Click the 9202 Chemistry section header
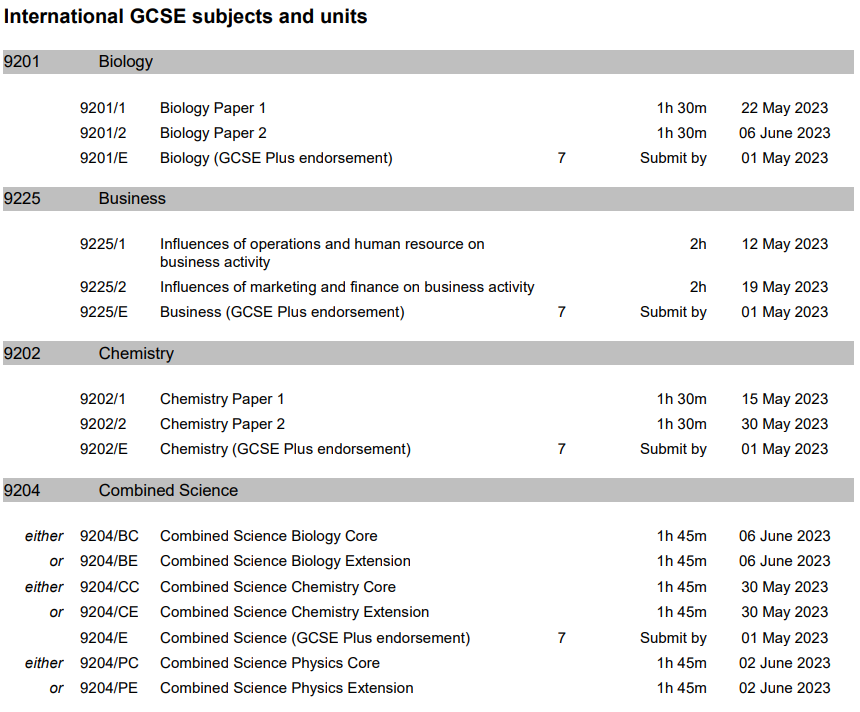This screenshot has width=860, height=712. click(x=428, y=353)
